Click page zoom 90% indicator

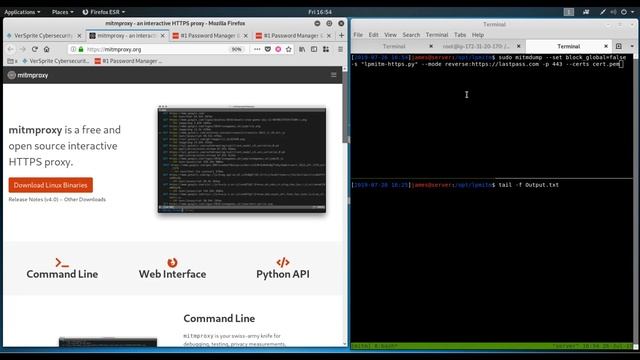point(236,49)
